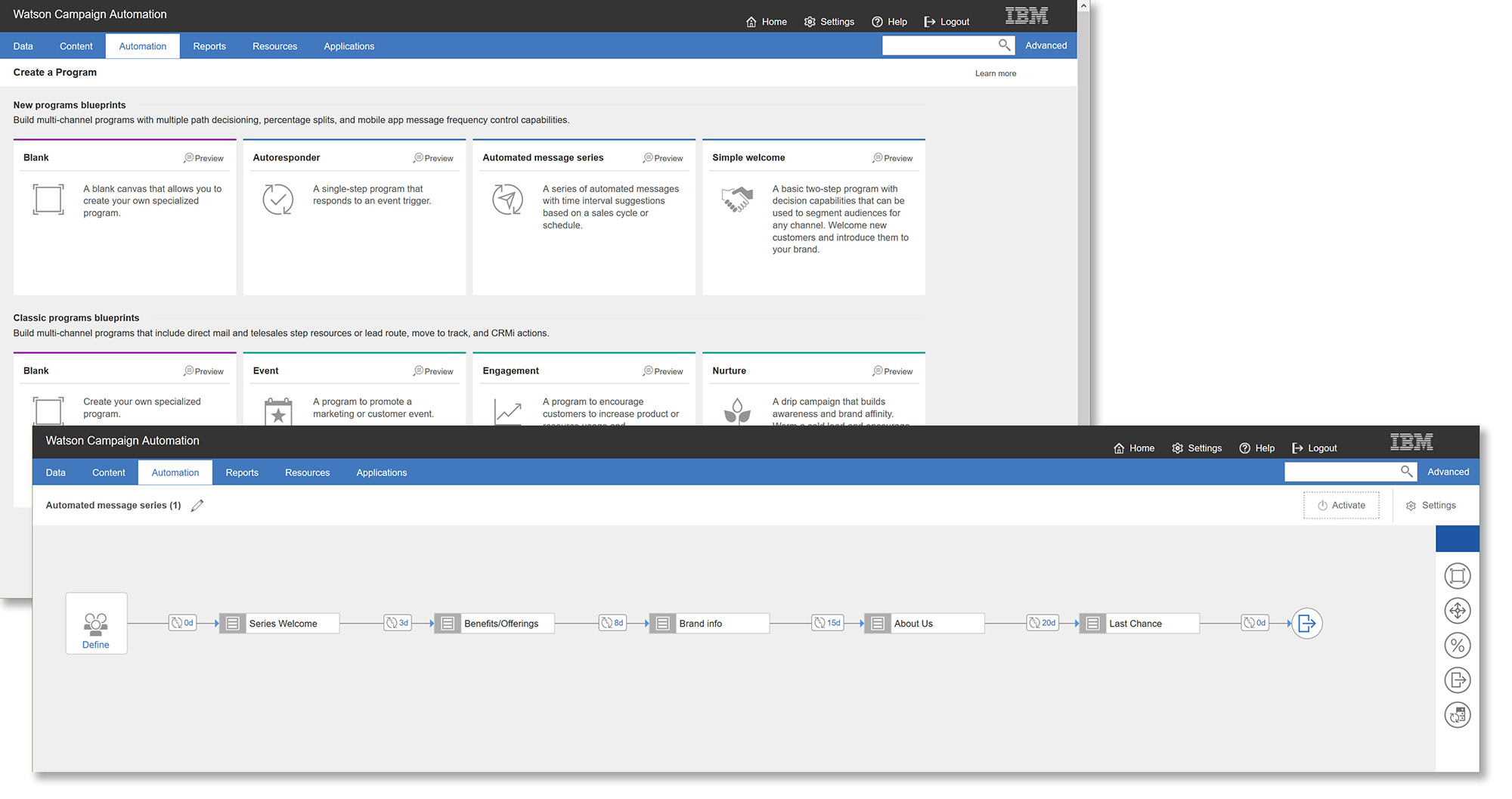Image resolution: width=1512 pixels, height=799 pixels.
Task: Activate the automated message series program
Action: tap(1341, 506)
